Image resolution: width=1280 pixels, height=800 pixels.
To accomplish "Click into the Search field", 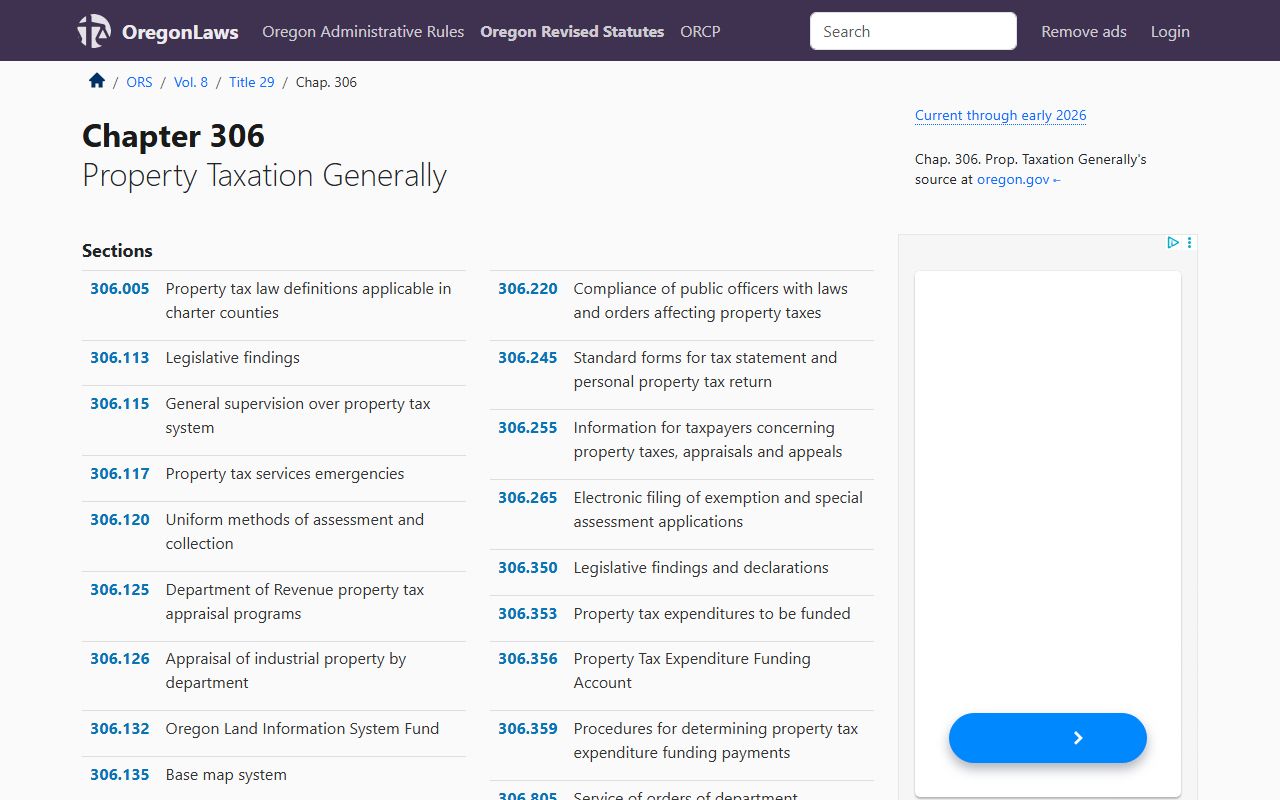I will 912,31.
